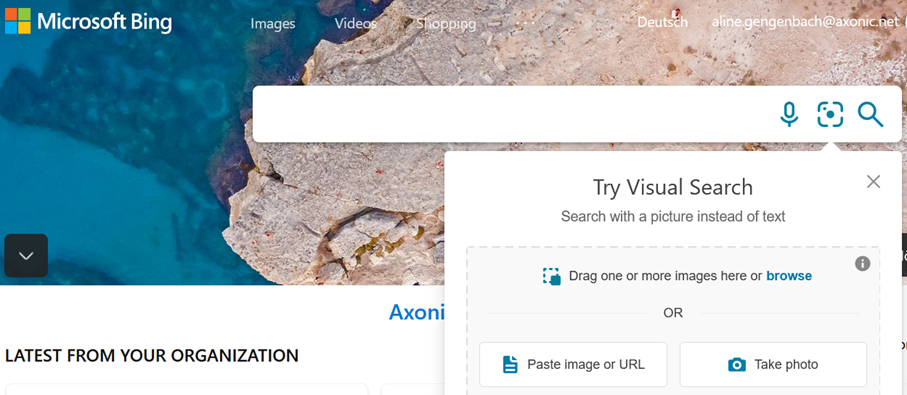Screen dimensions: 907x395
Task: Click the drag images icon
Action: [x=551, y=276]
